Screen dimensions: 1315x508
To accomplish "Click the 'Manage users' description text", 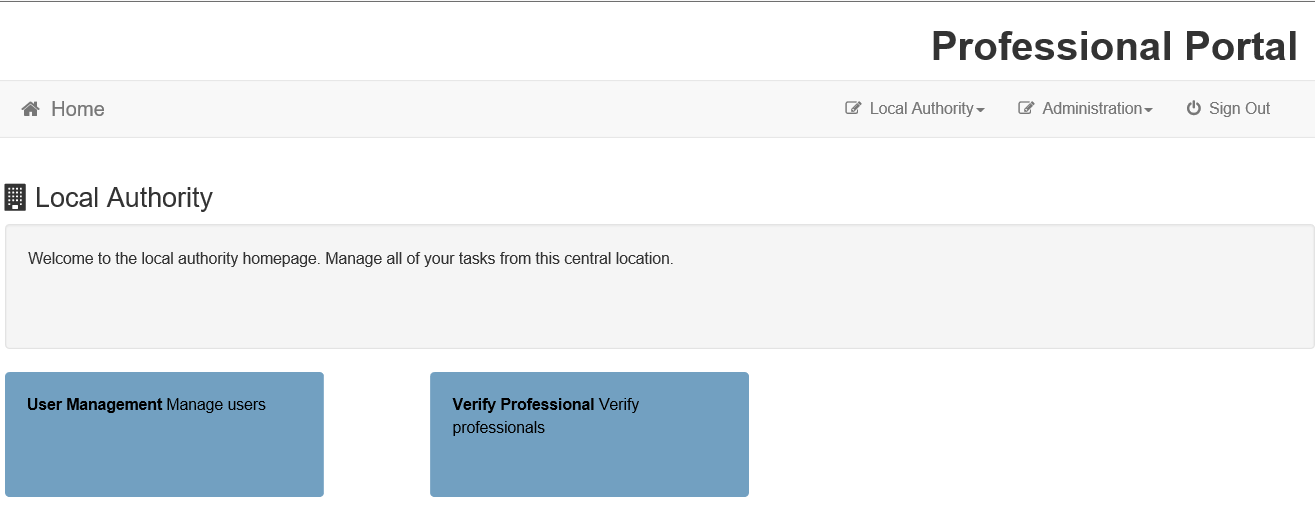I will tap(216, 404).
